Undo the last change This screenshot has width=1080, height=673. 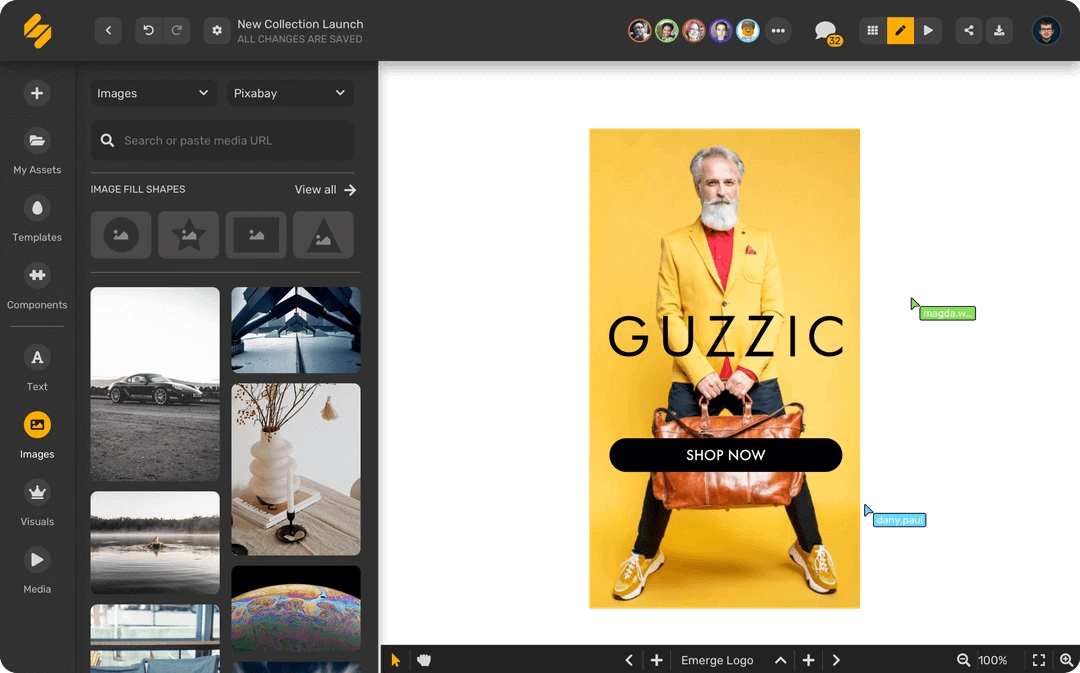[148, 30]
